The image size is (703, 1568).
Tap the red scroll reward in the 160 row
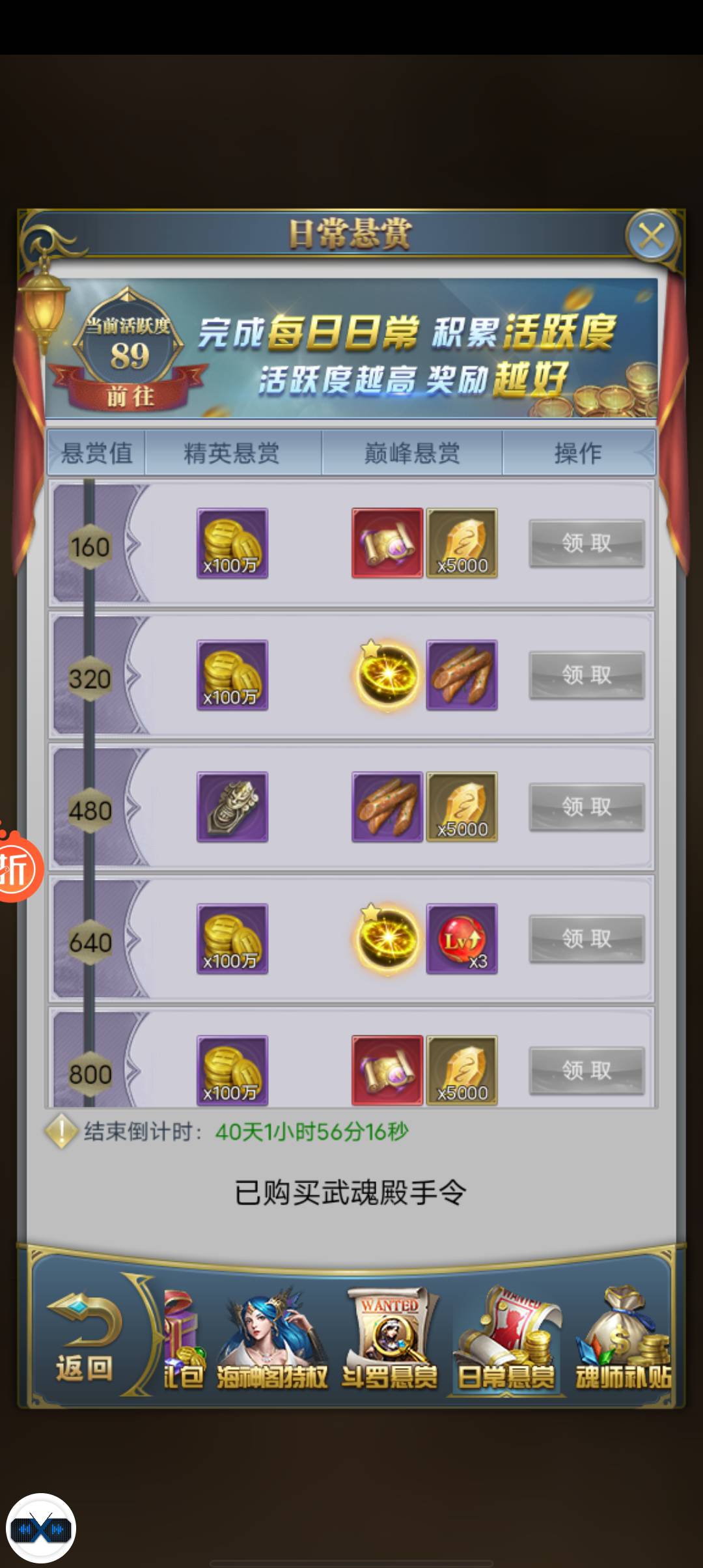(x=387, y=543)
